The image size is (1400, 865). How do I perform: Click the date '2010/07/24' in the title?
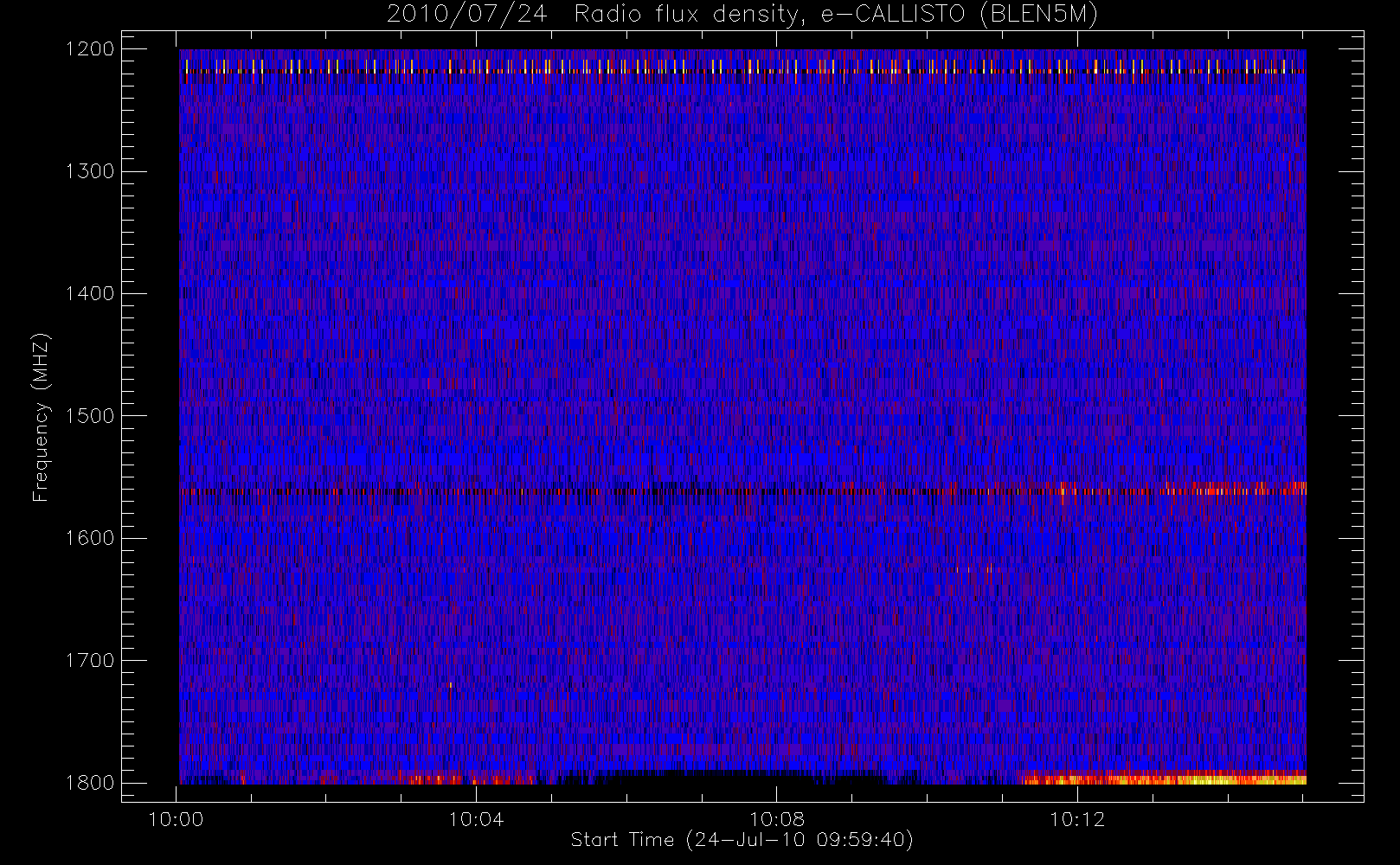(466, 15)
